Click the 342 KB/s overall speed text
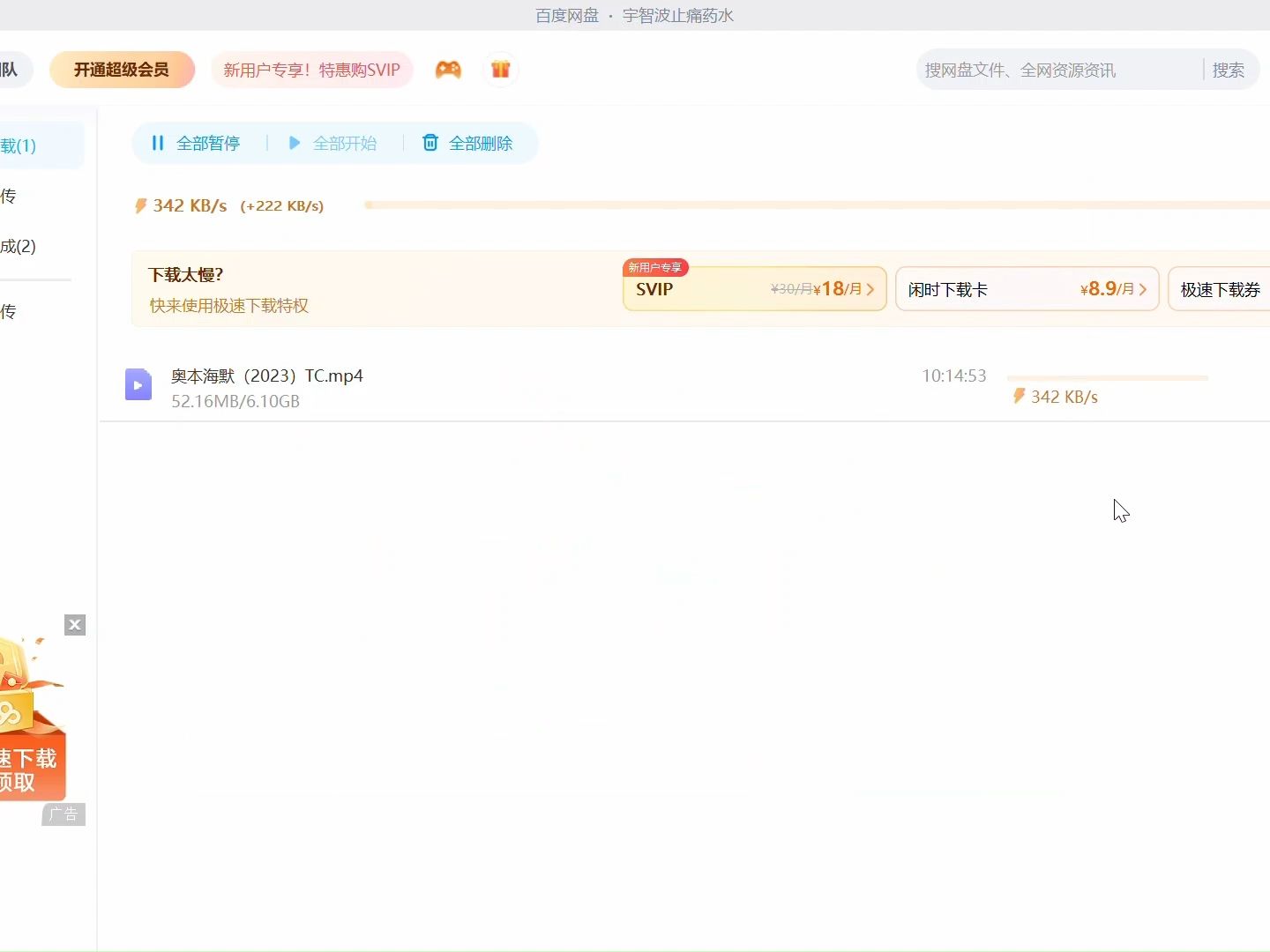Screen dimensions: 1270x952 190,205
